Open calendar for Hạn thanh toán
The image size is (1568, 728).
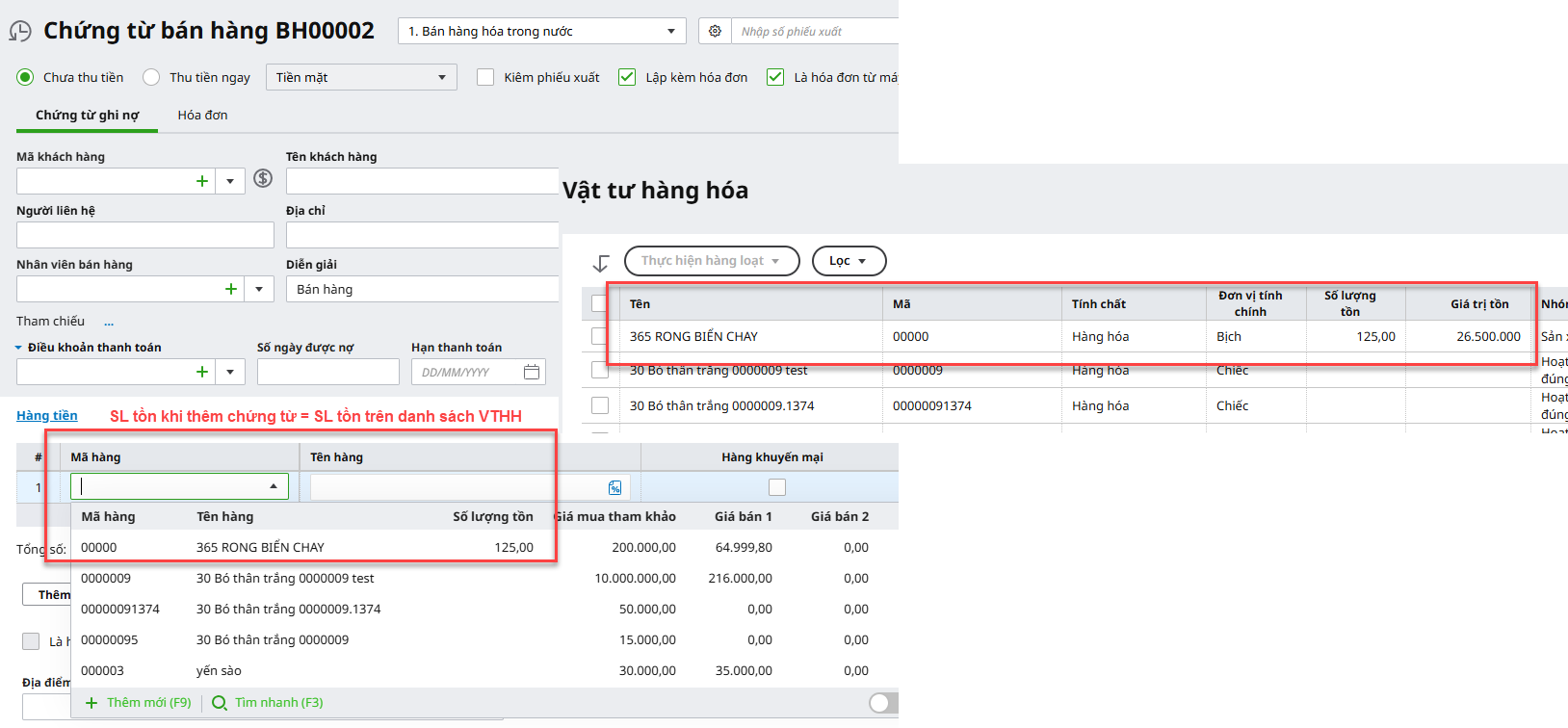click(531, 372)
